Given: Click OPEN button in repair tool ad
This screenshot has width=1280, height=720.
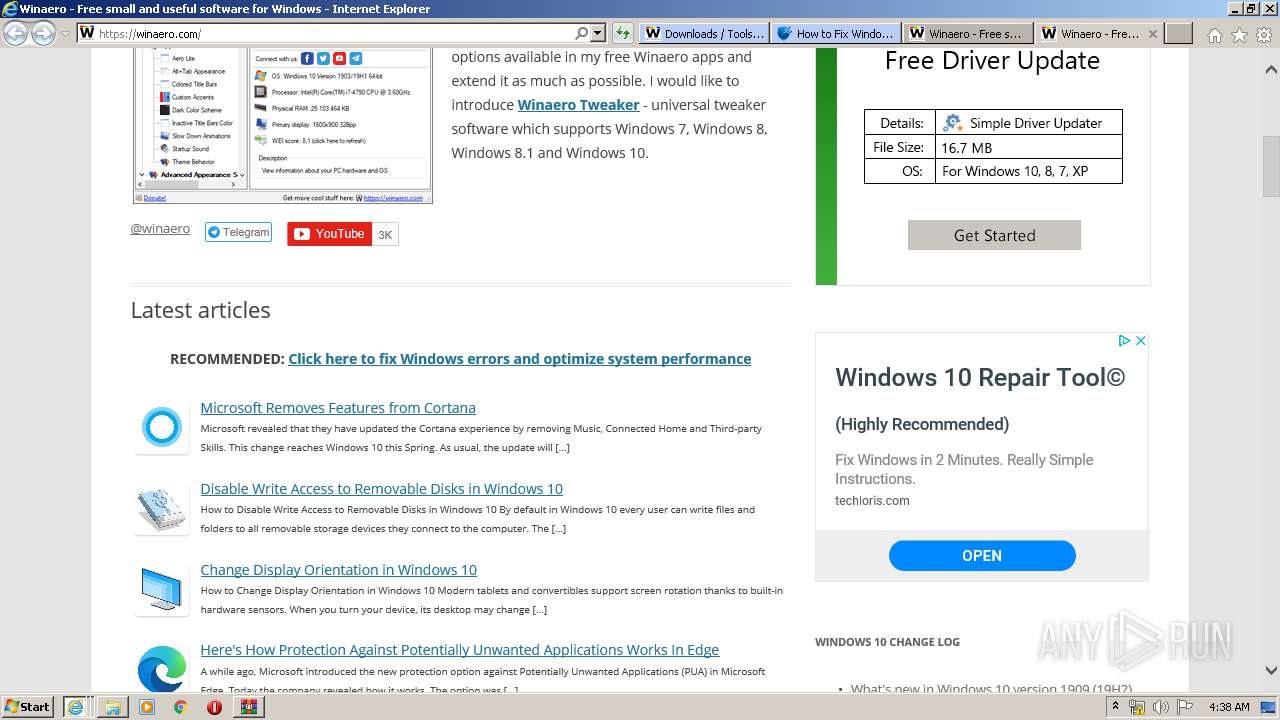Looking at the screenshot, I should pos(982,556).
